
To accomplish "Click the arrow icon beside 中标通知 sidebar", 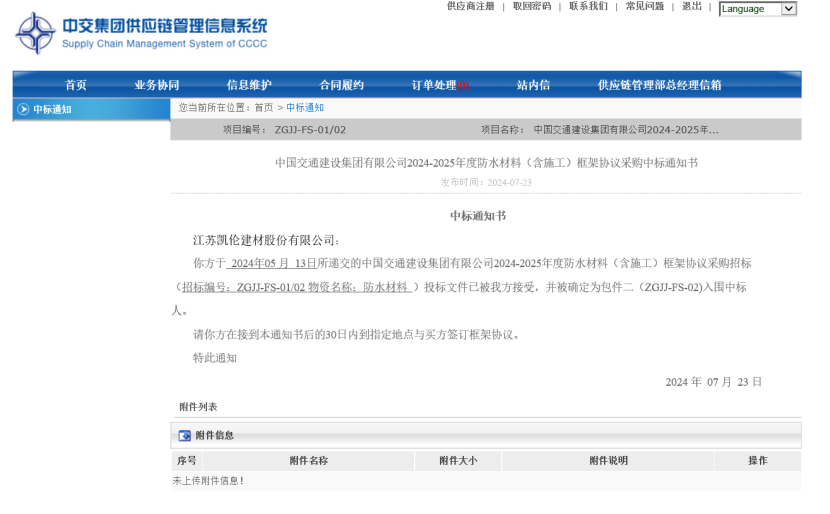I will coord(23,109).
